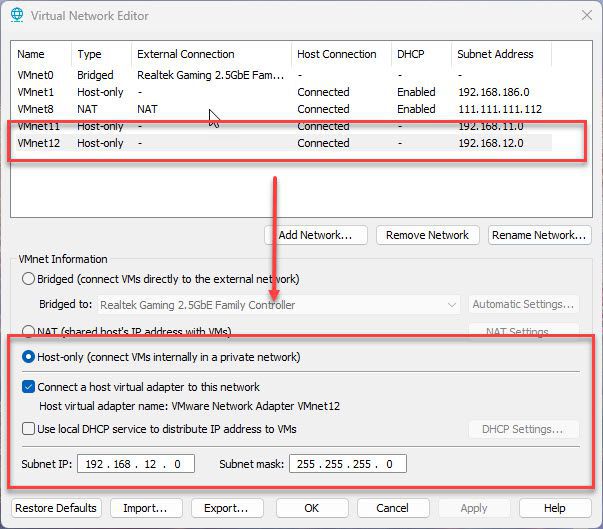
Task: Close the Virtual Network Editor window
Action: [x=586, y=15]
